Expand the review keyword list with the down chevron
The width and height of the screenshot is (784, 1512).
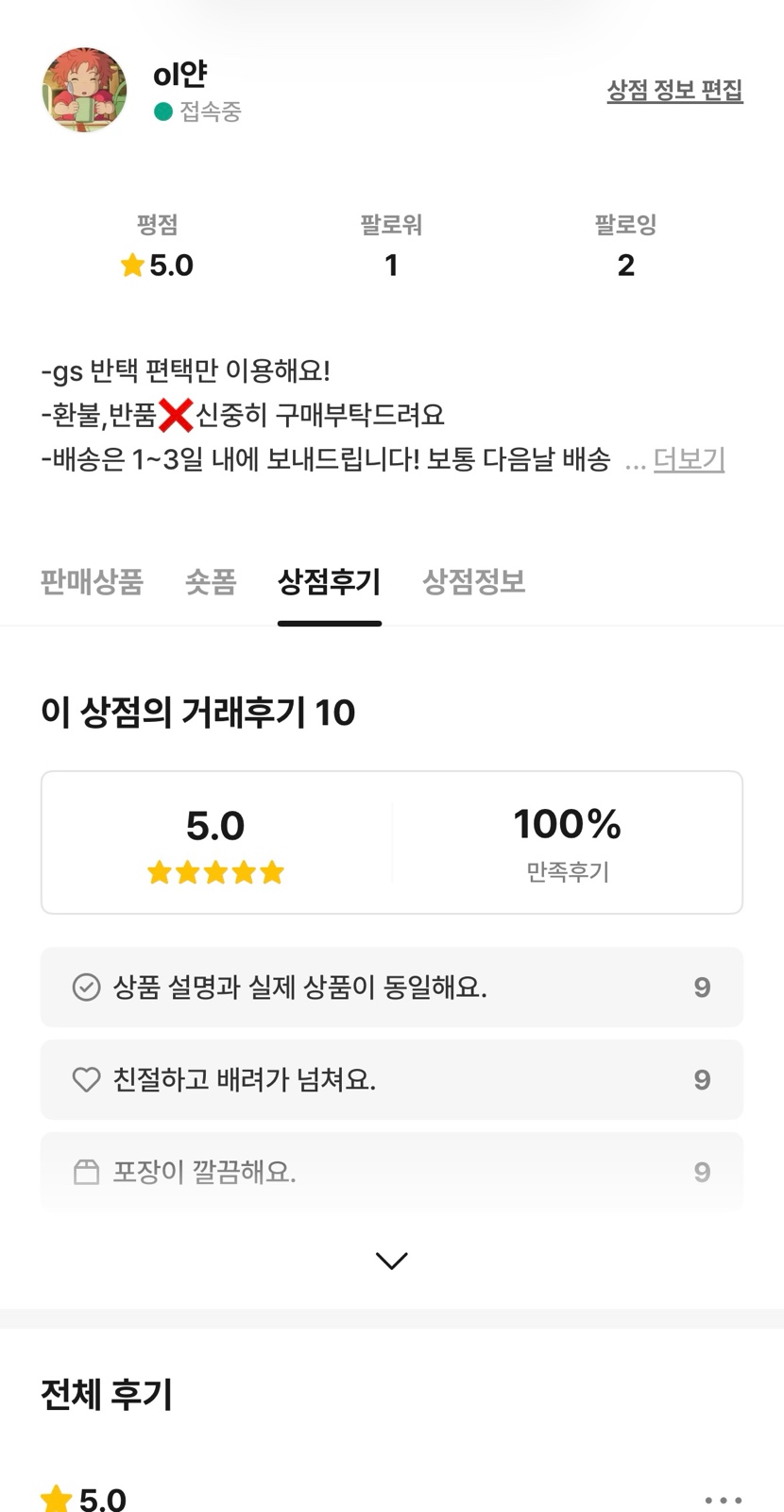pos(391,1261)
